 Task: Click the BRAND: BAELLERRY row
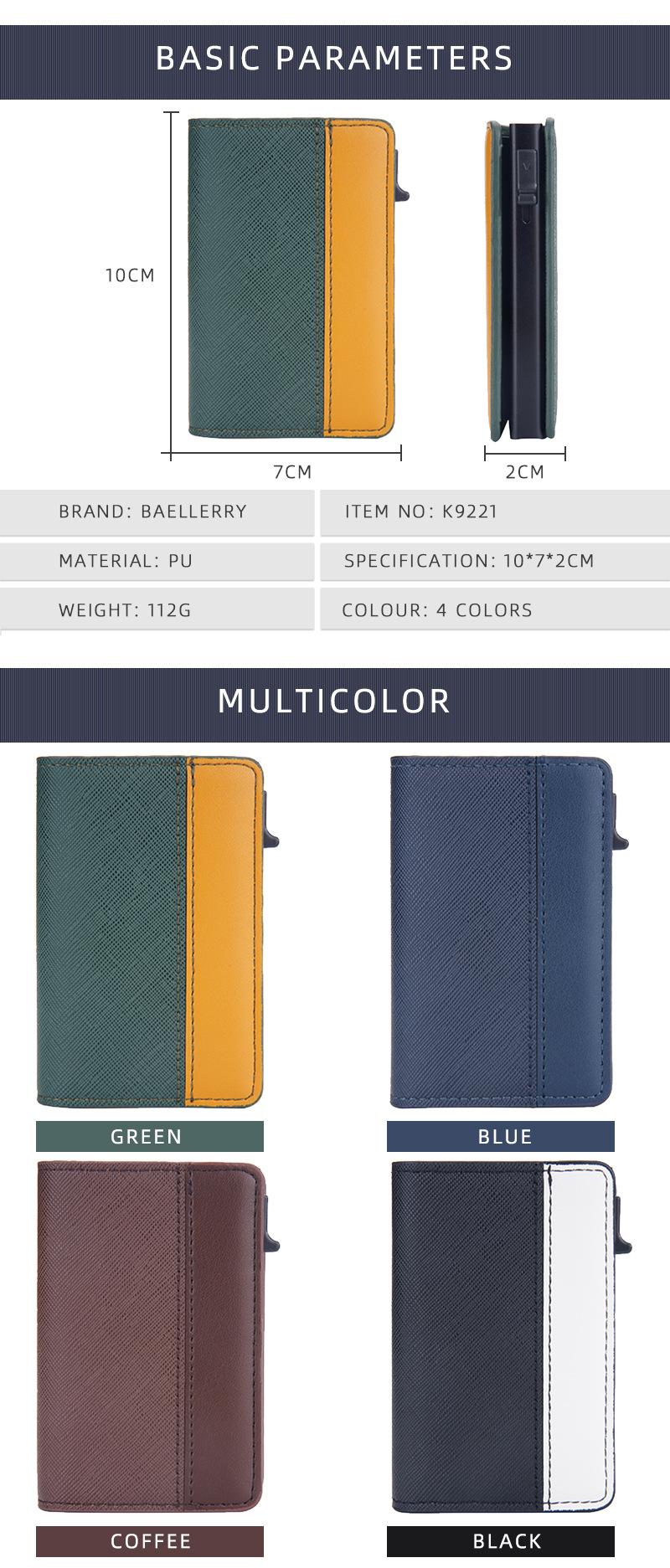(x=157, y=512)
